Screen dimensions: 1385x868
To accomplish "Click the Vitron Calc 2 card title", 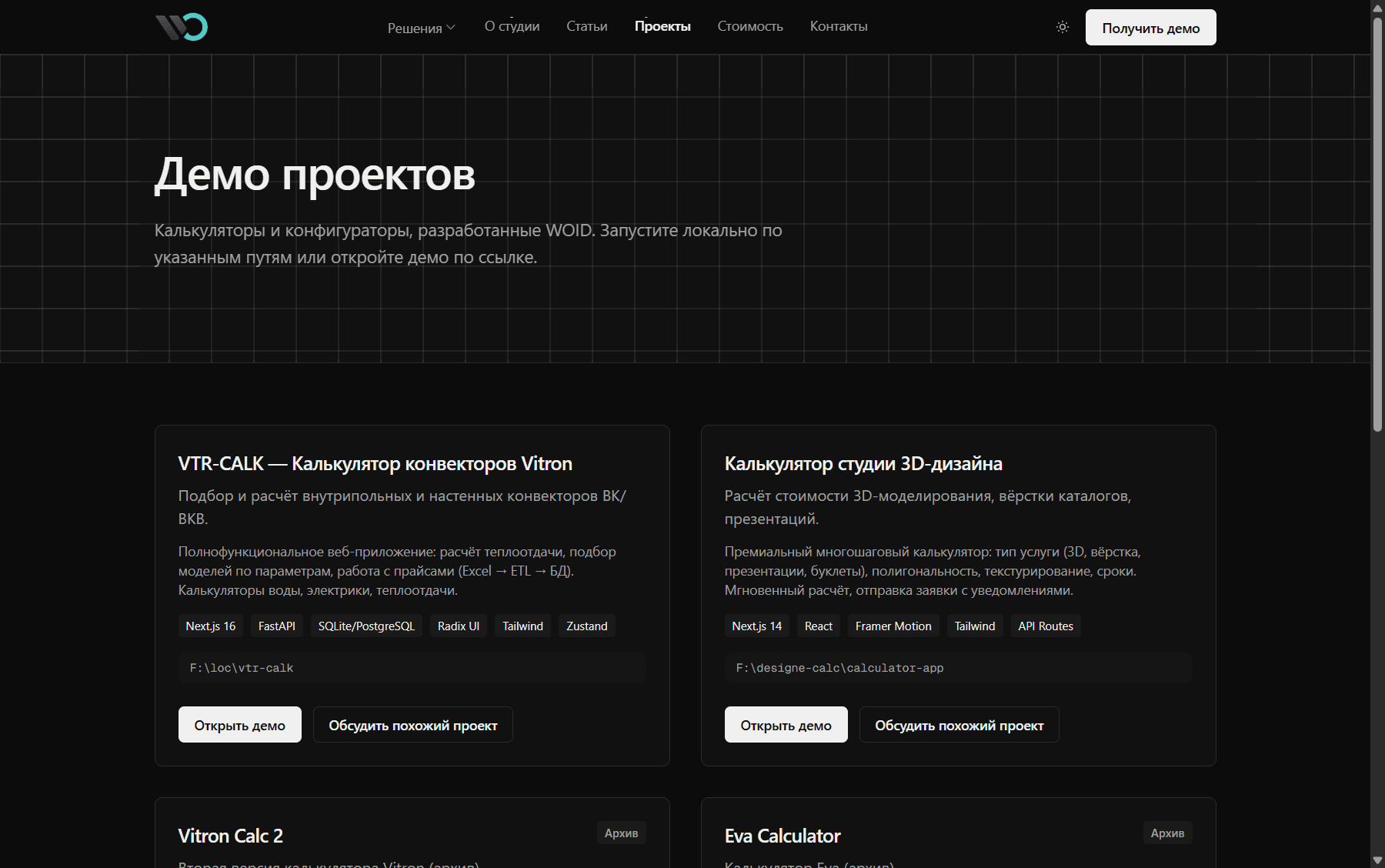I will [x=231, y=836].
